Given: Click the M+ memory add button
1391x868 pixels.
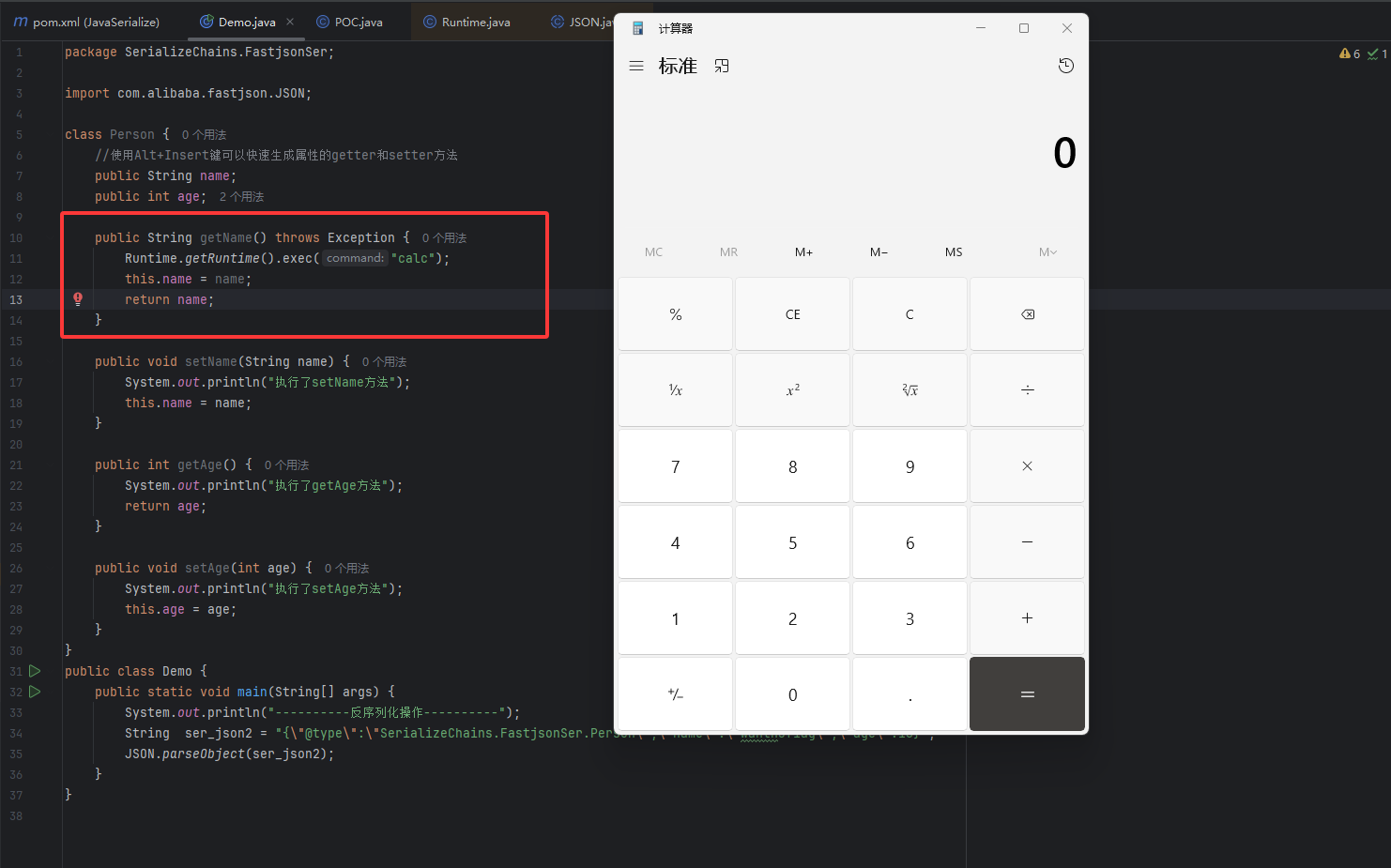Looking at the screenshot, I should 803,251.
